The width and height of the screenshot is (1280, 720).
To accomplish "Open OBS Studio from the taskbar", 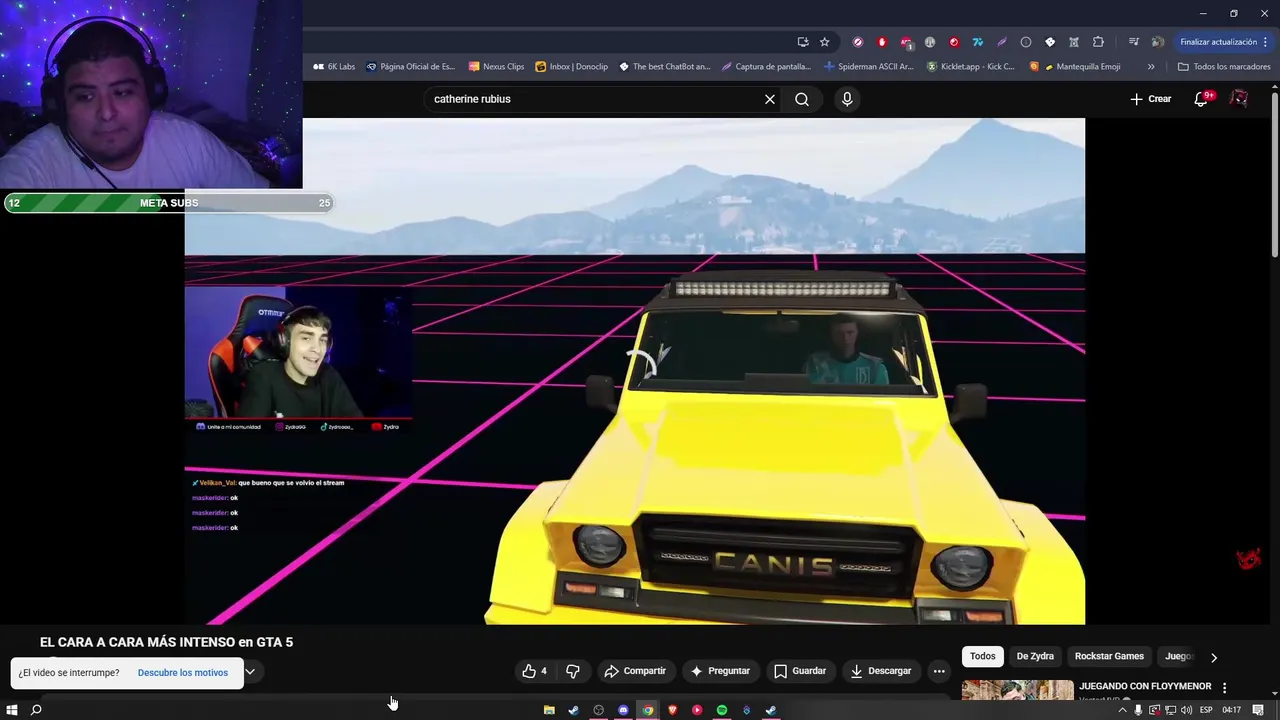I will tap(598, 710).
